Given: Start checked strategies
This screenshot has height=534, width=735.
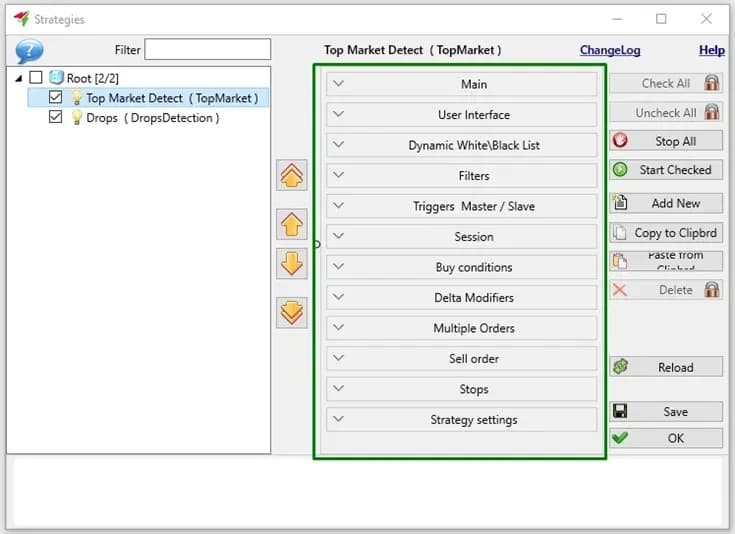Looking at the screenshot, I should pyautogui.click(x=666, y=170).
